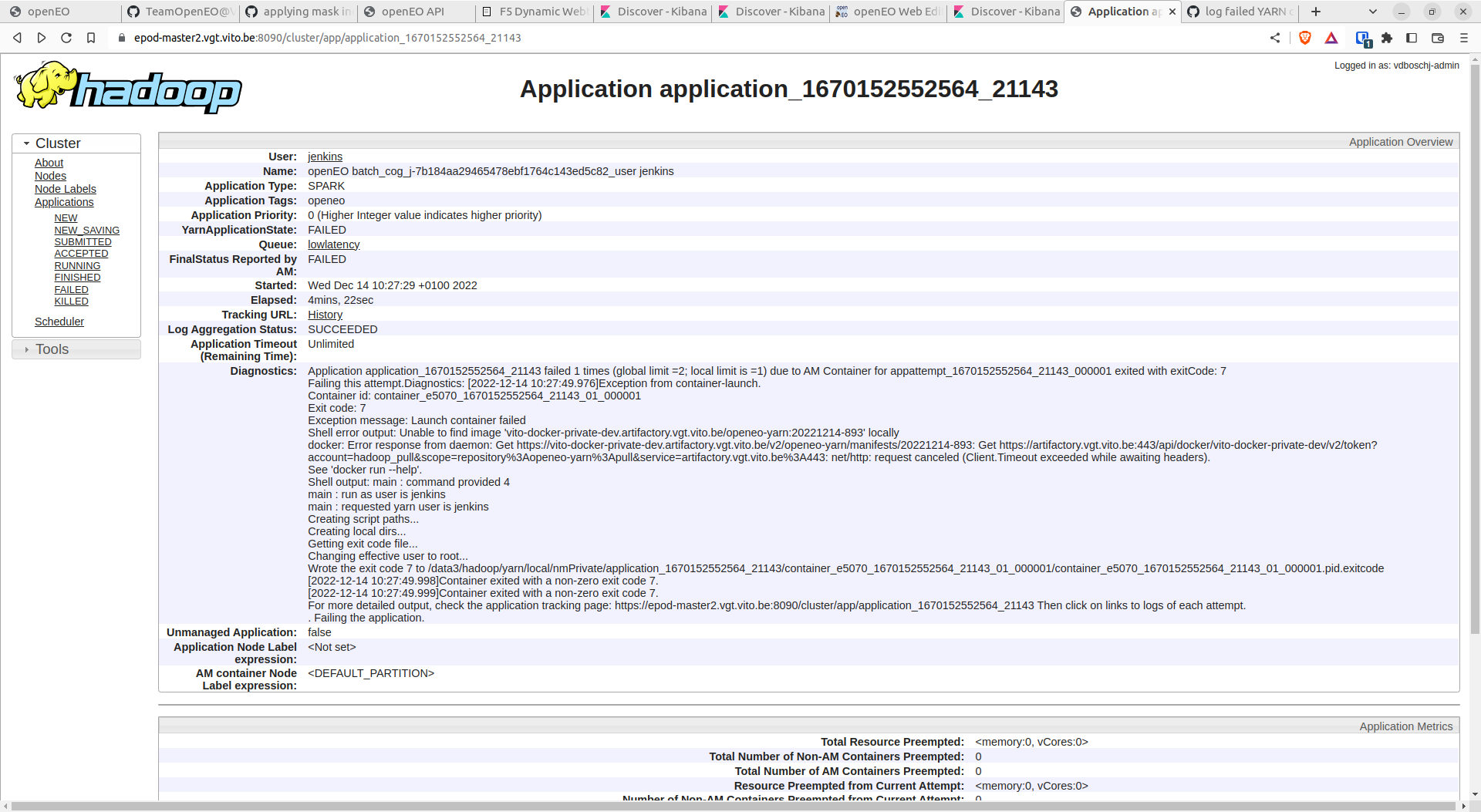This screenshot has width=1481, height=812.
Task: Click the share icon in the toolbar
Action: tap(1275, 37)
